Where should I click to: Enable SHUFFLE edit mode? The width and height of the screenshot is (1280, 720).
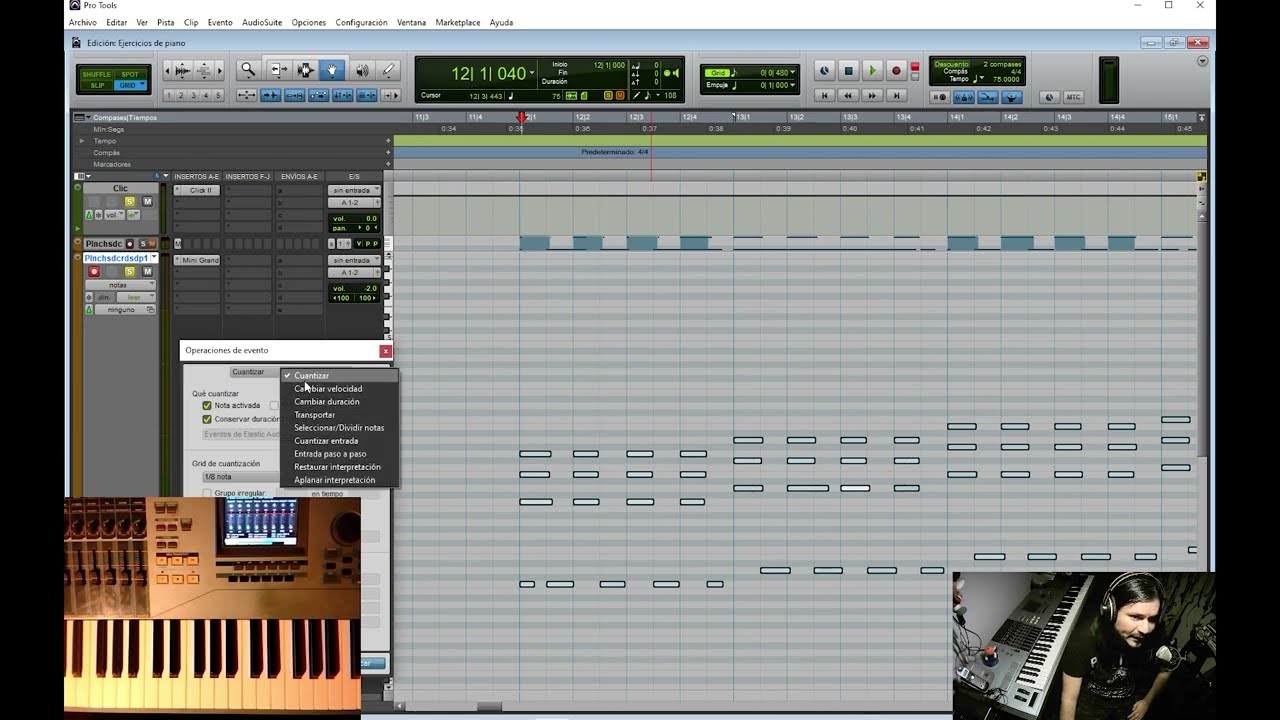(x=97, y=75)
